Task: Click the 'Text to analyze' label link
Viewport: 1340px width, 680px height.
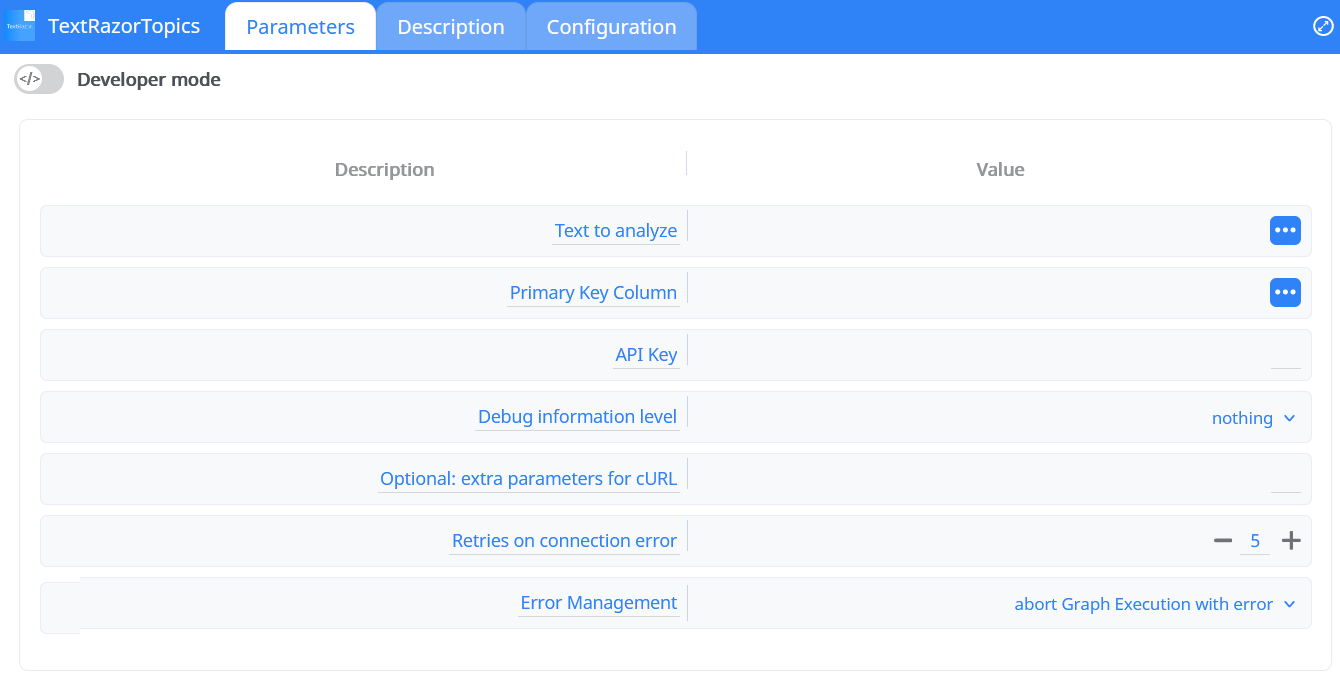Action: (x=615, y=231)
